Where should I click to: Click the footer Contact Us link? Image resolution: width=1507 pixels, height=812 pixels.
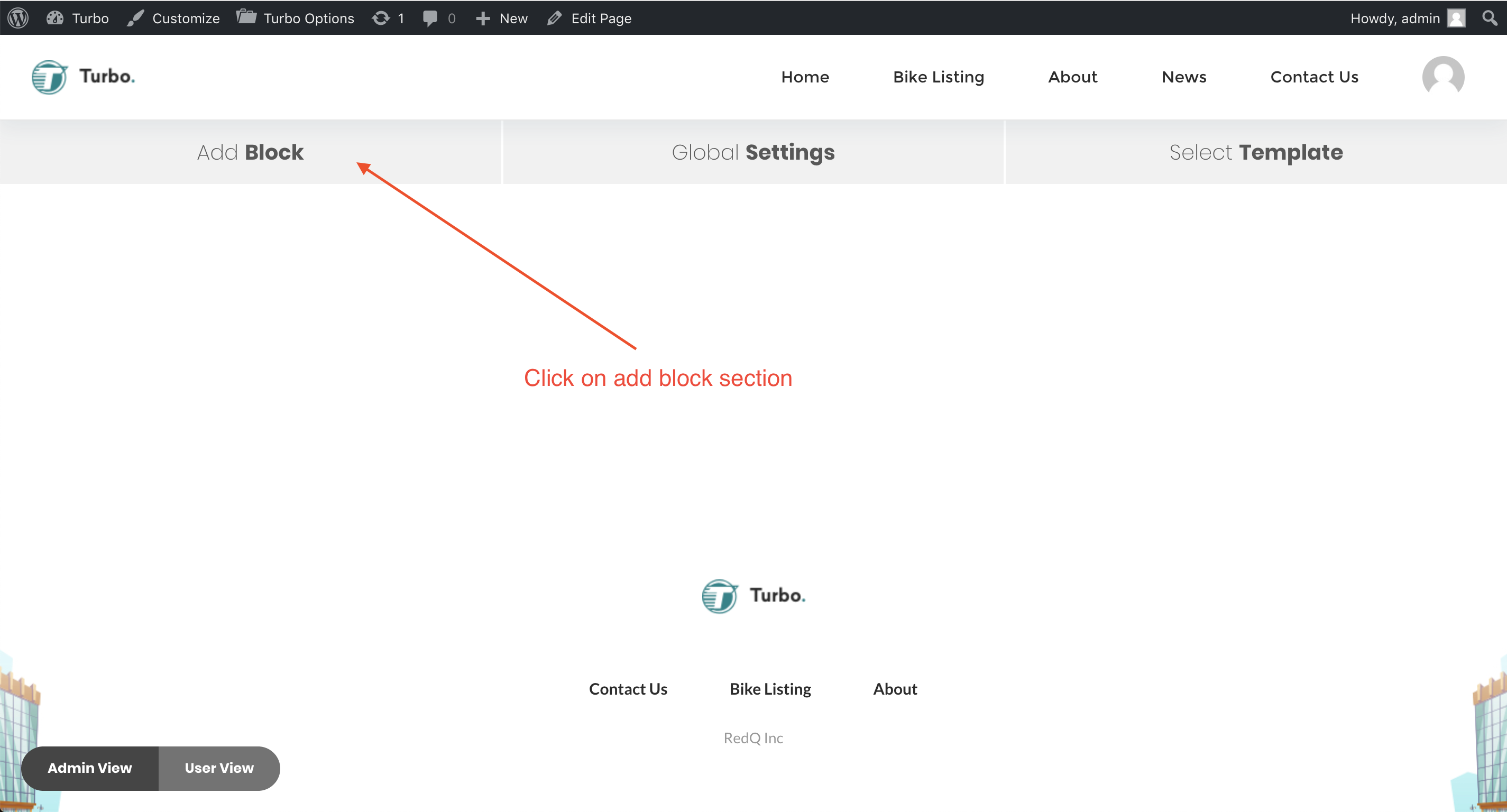[628, 689]
